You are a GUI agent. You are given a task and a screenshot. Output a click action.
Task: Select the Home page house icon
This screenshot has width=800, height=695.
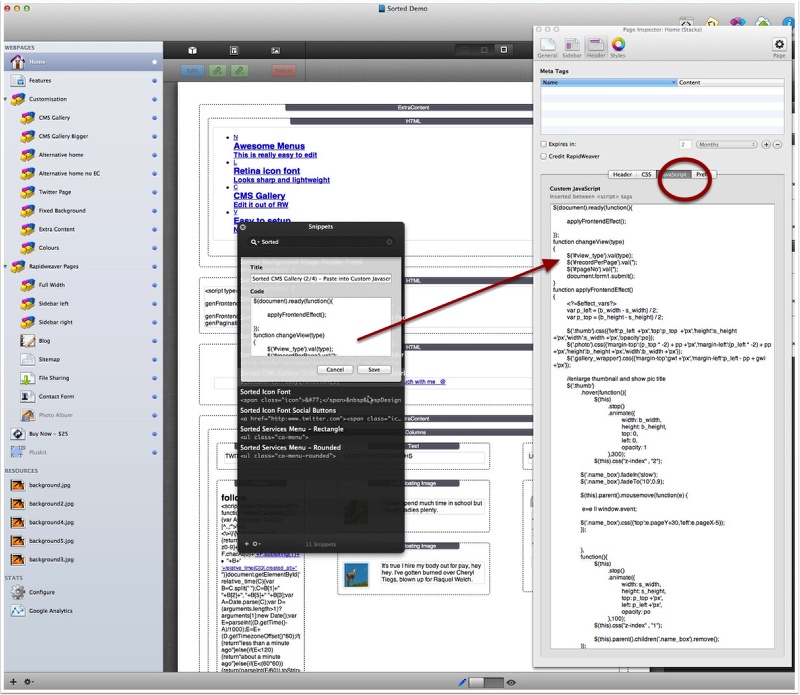[x=17, y=62]
